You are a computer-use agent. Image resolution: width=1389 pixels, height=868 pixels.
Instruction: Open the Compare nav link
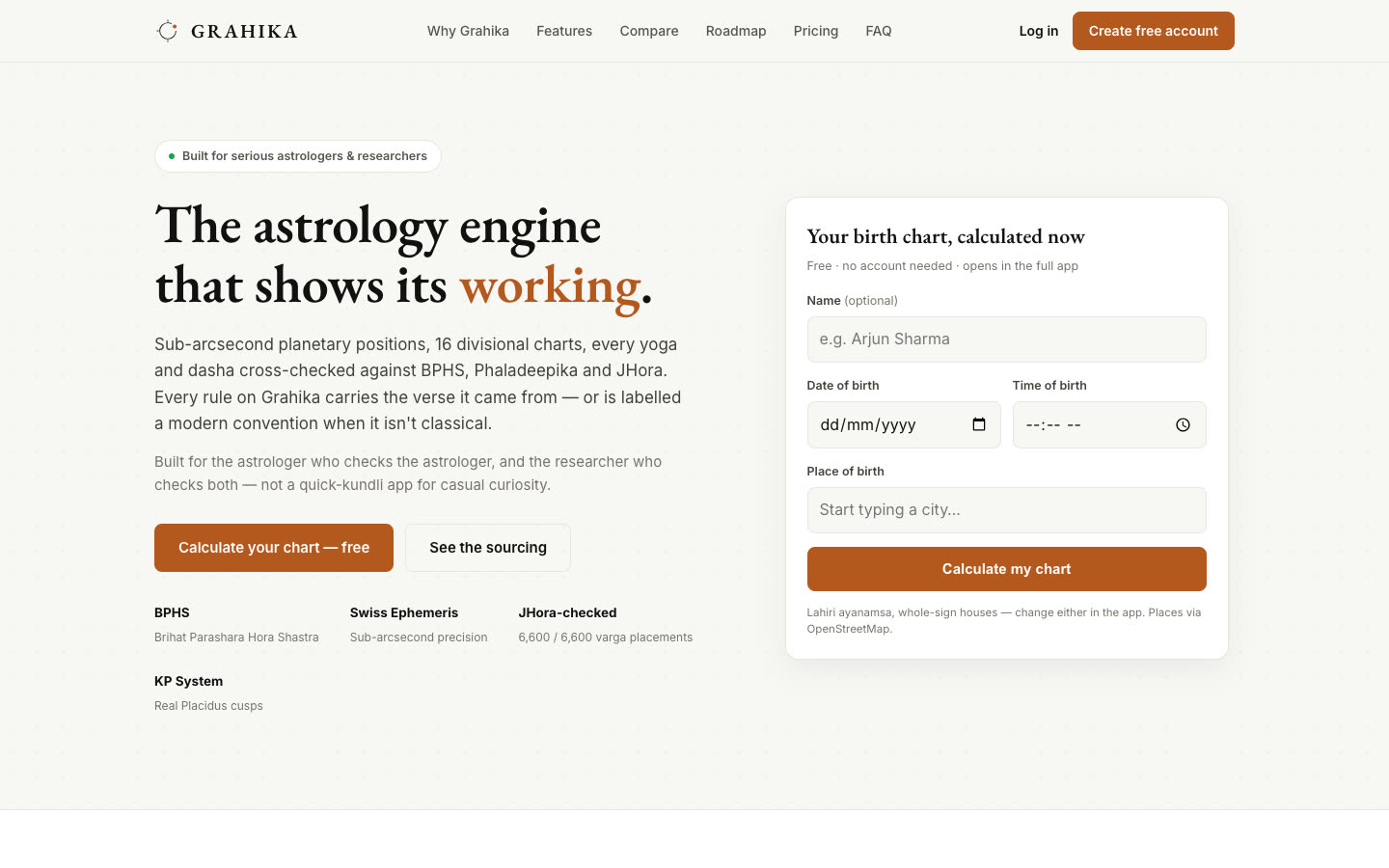click(x=649, y=31)
